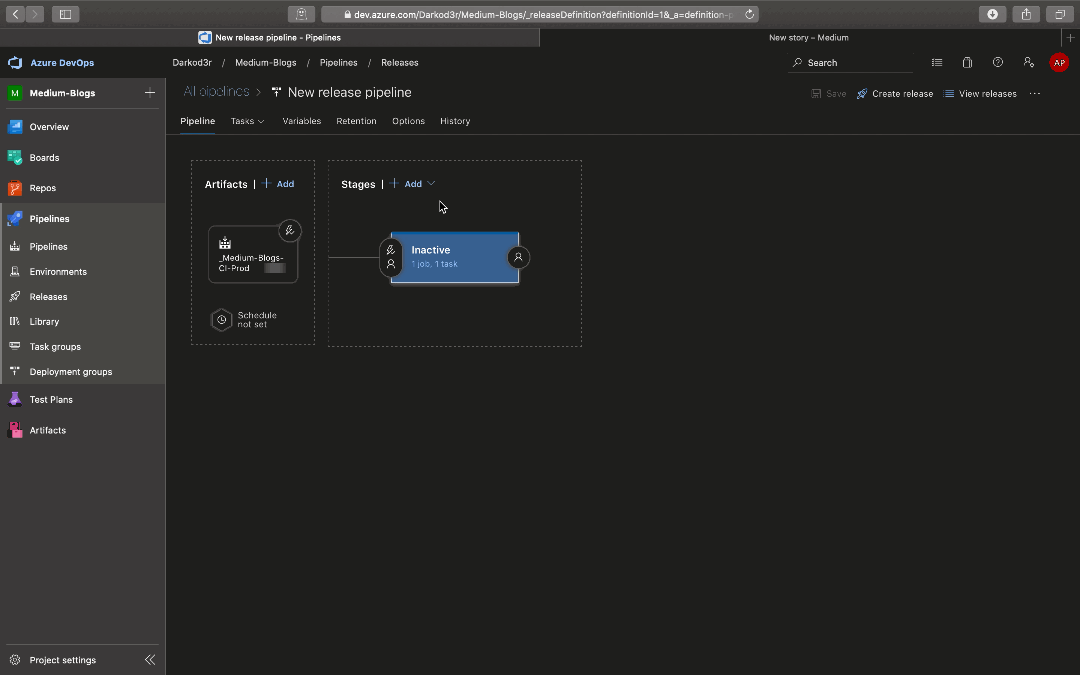The image size is (1080, 675).
Task: Open the schedule clock icon
Action: pos(222,320)
